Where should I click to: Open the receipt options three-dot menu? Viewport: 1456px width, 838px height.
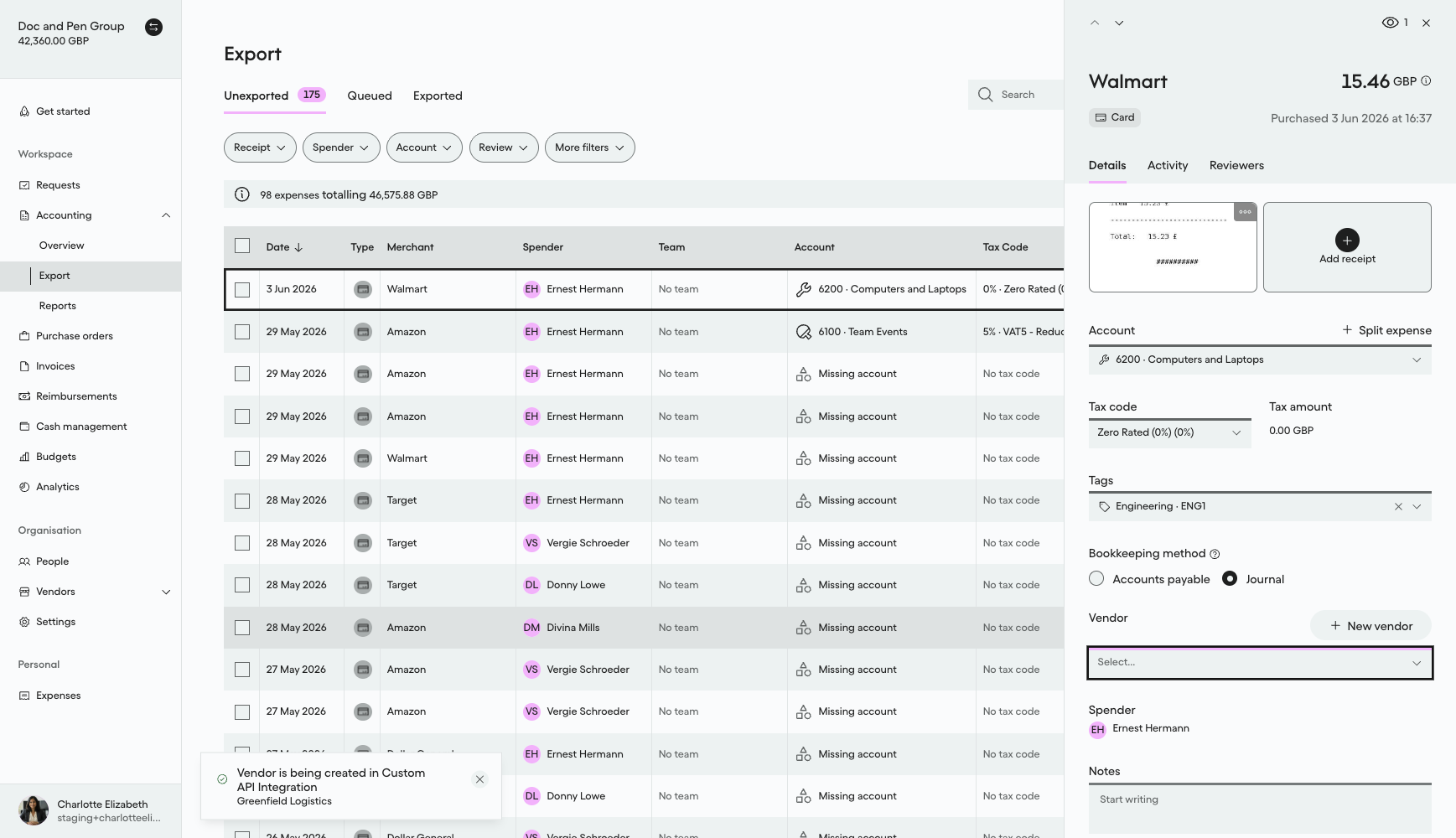click(x=1245, y=212)
